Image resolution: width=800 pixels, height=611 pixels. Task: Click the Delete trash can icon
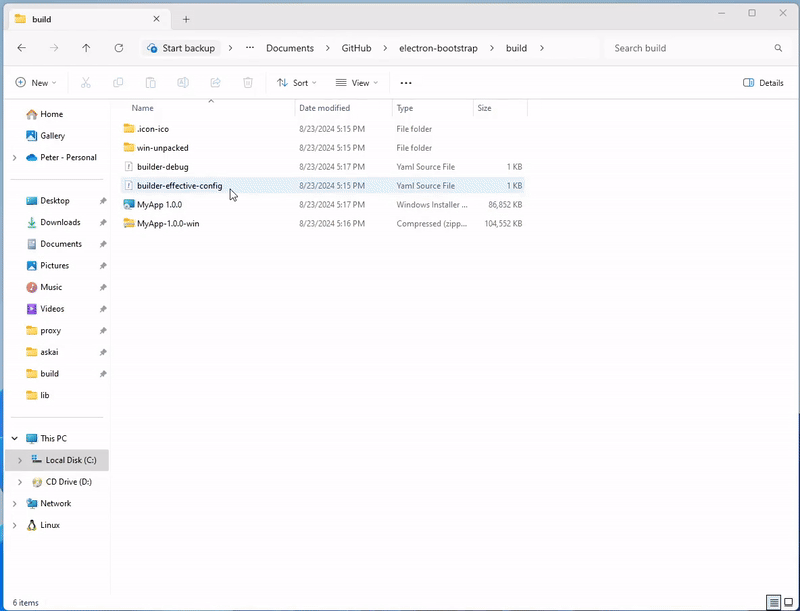248,83
